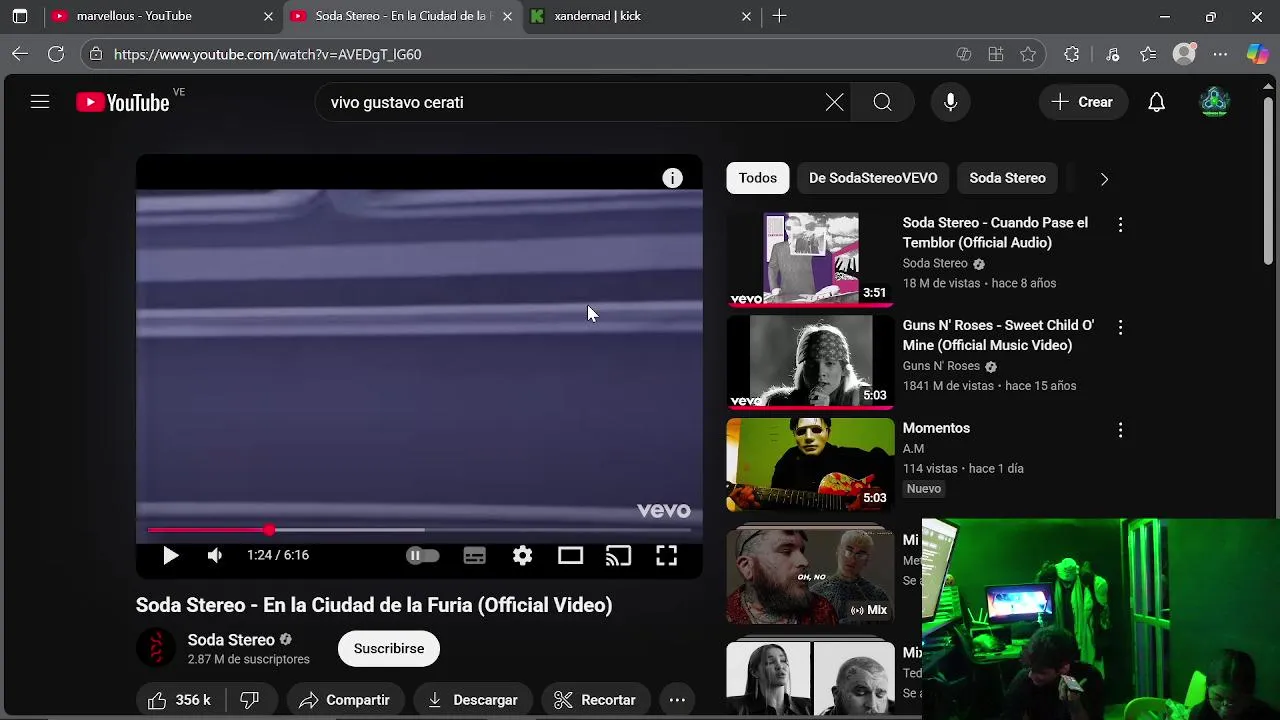This screenshot has height=720, width=1280.
Task: Select De SodaStereoVEVO filter chip
Action: click(x=873, y=178)
